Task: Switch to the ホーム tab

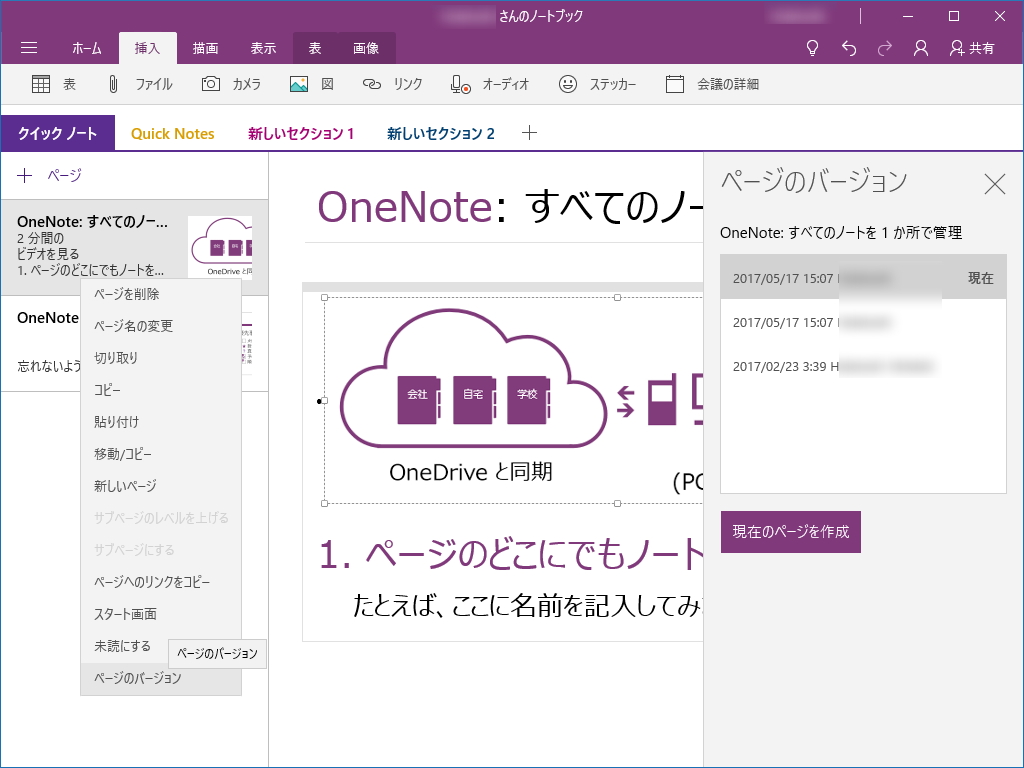Action: tap(87, 48)
